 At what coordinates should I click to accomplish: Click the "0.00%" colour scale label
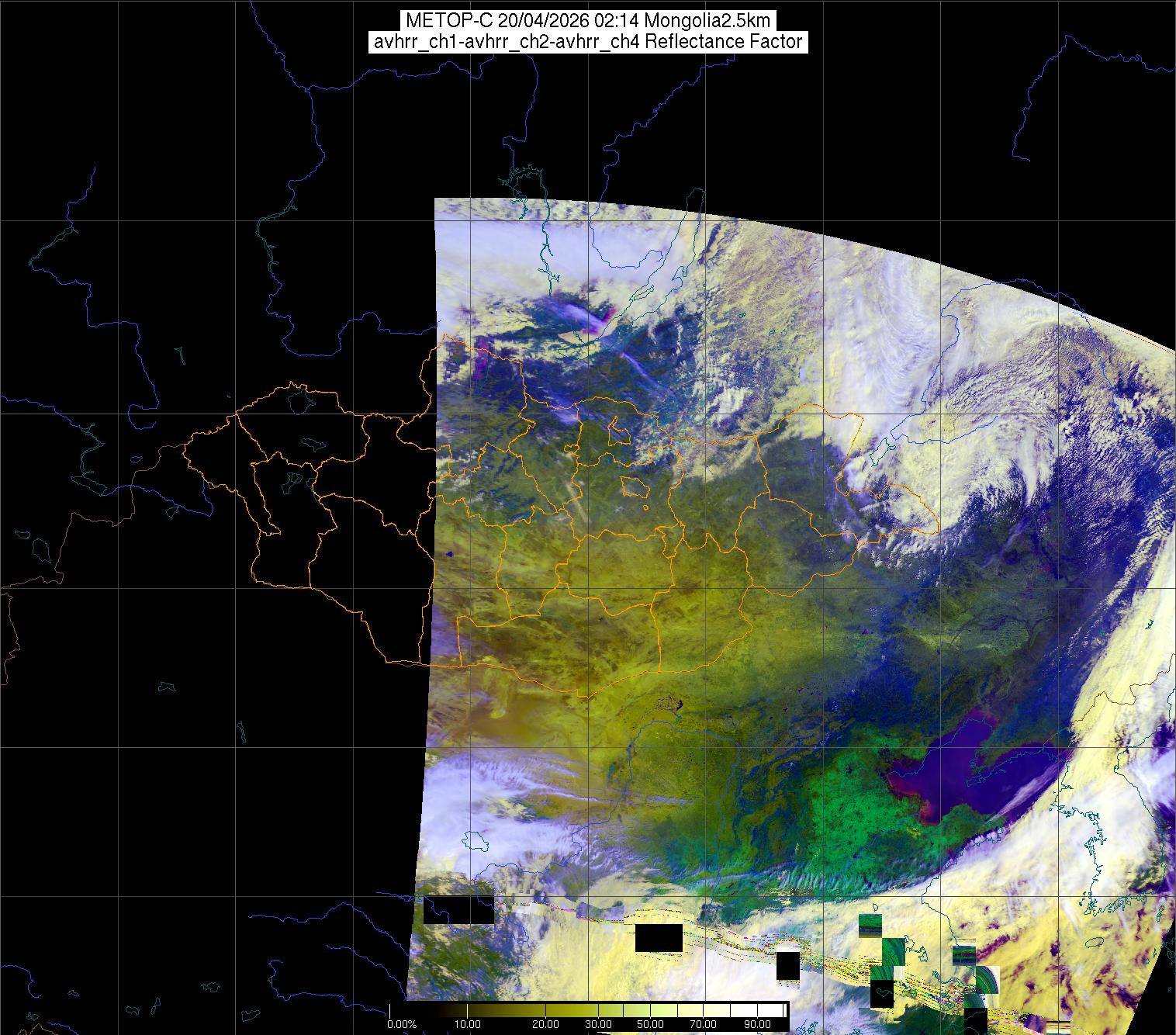coord(402,1025)
